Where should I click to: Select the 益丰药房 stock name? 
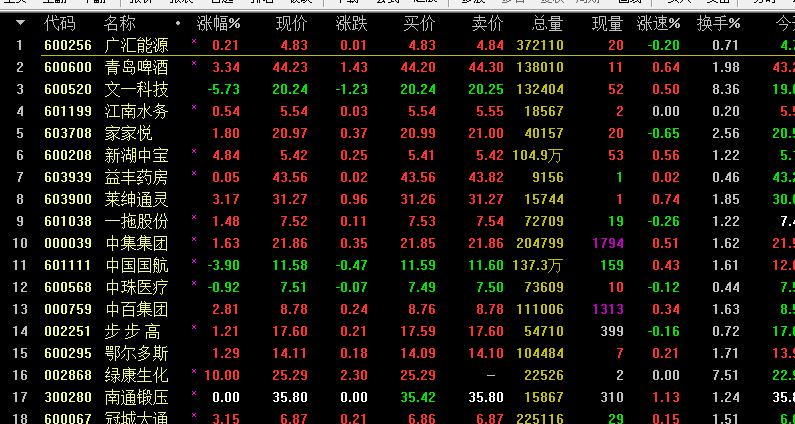pos(136,177)
